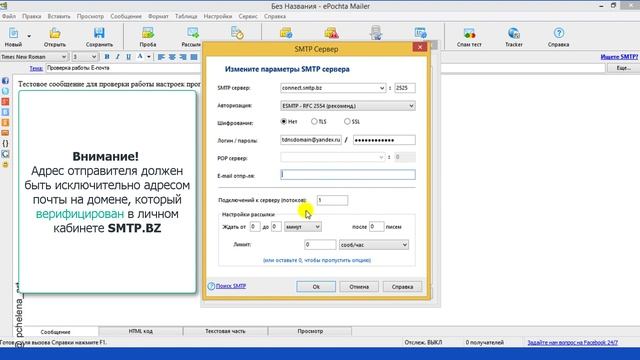Click the Facebook sidebar icon
The image size is (640, 360).
5,81
